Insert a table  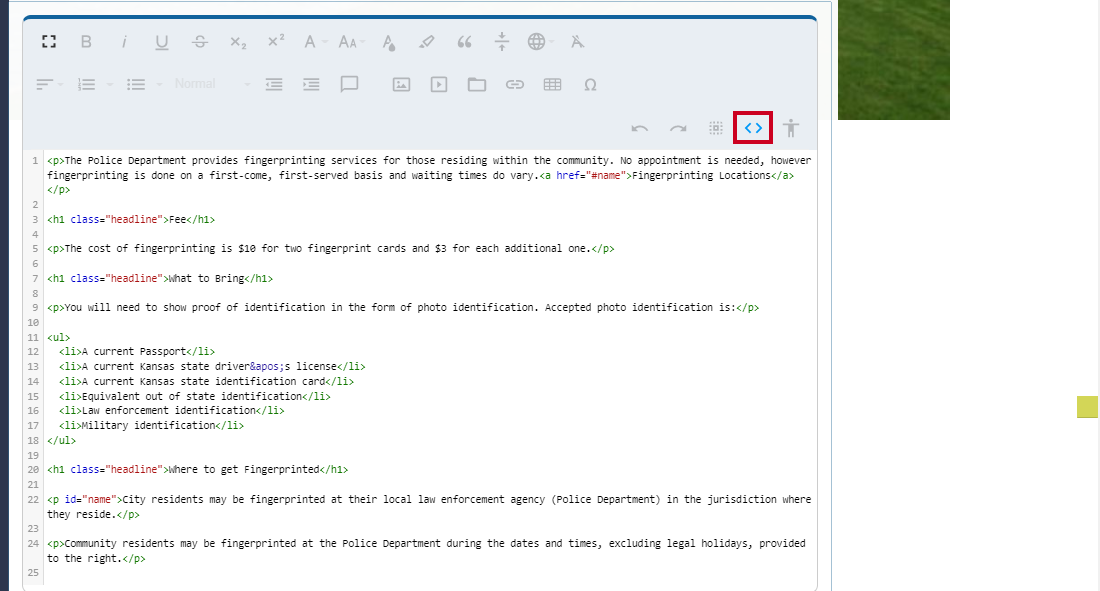click(x=553, y=85)
